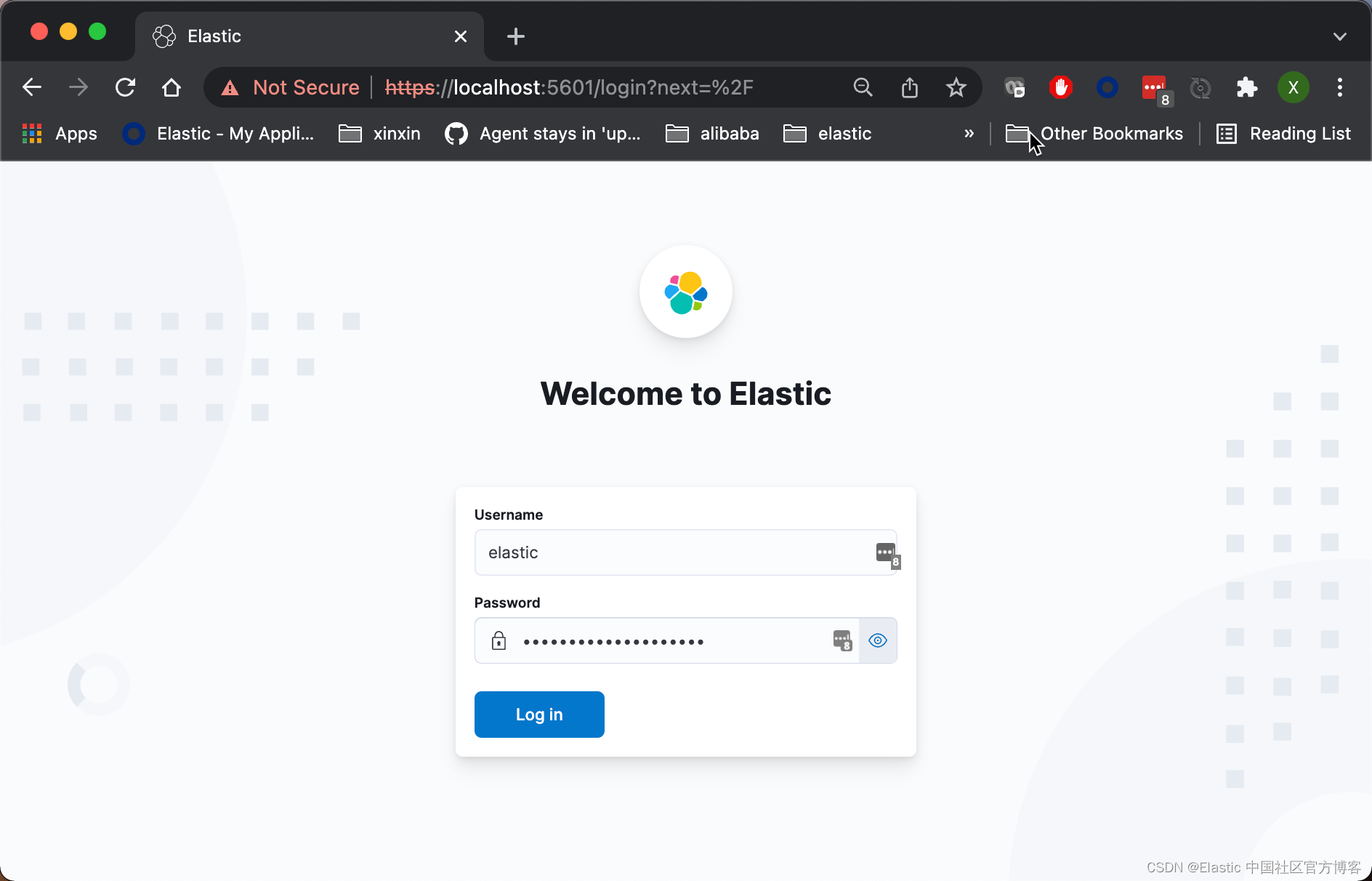Viewport: 1372px width, 881px height.
Task: Go to the browser home page icon
Action: click(171, 87)
